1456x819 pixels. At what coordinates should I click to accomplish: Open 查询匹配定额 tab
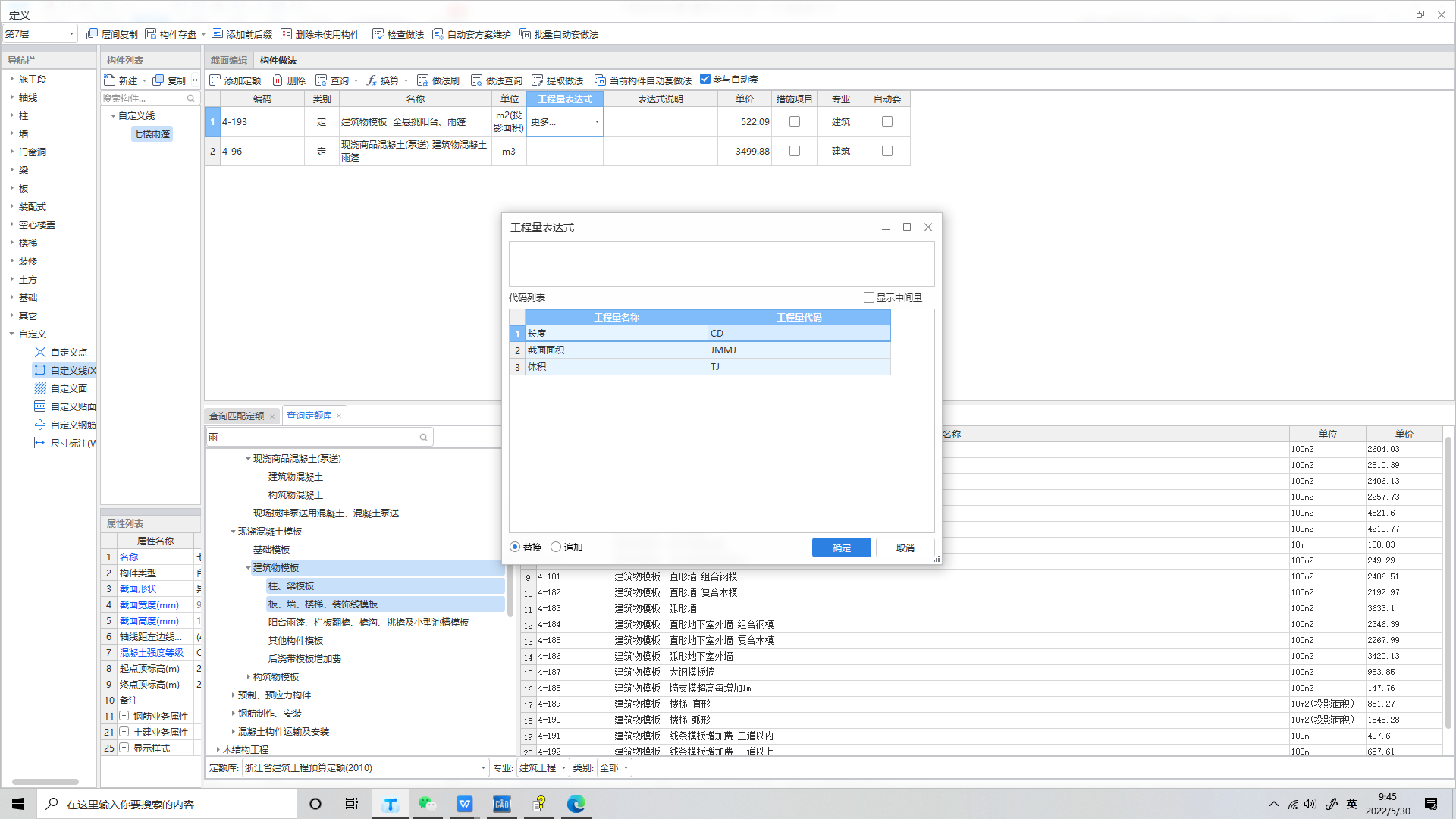click(x=237, y=416)
